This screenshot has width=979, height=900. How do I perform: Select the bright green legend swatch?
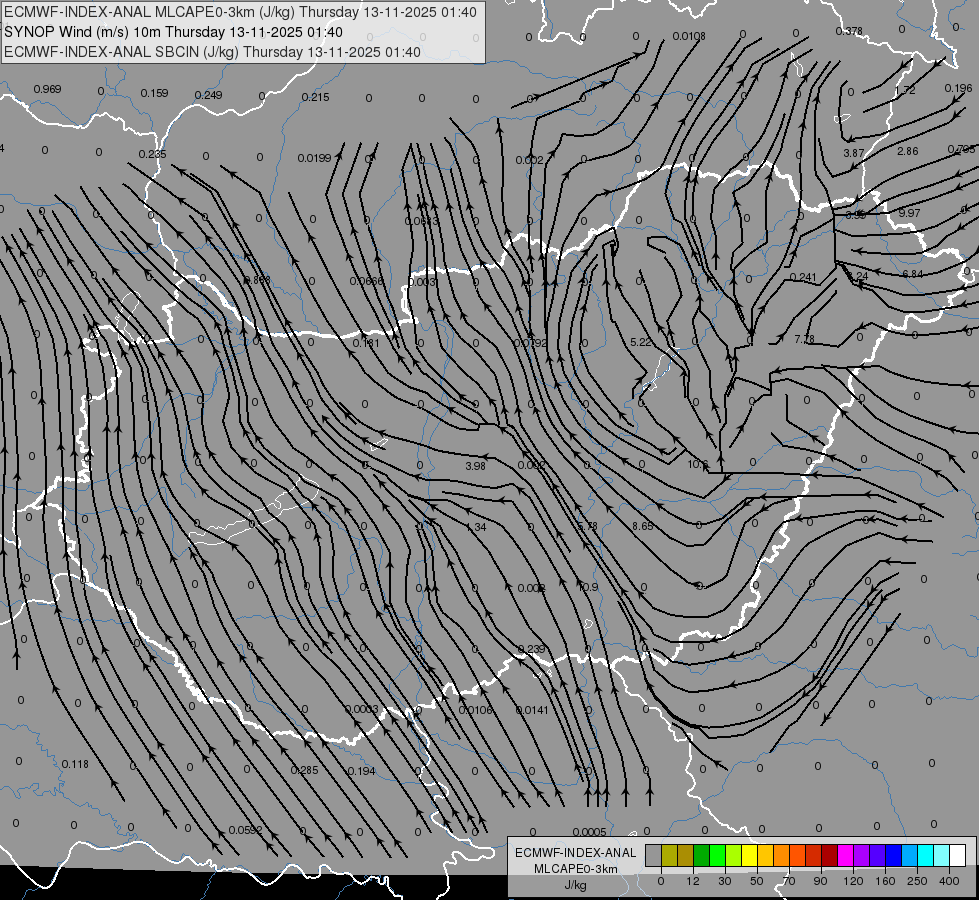pos(718,855)
